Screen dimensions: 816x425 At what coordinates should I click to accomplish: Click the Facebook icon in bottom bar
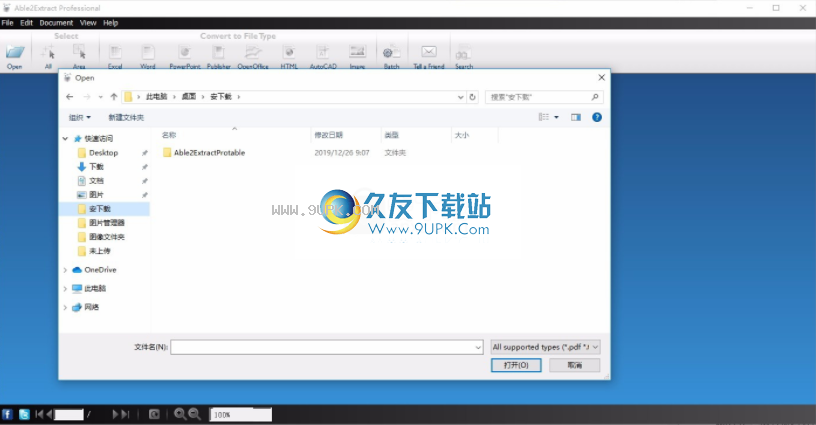pos(7,415)
